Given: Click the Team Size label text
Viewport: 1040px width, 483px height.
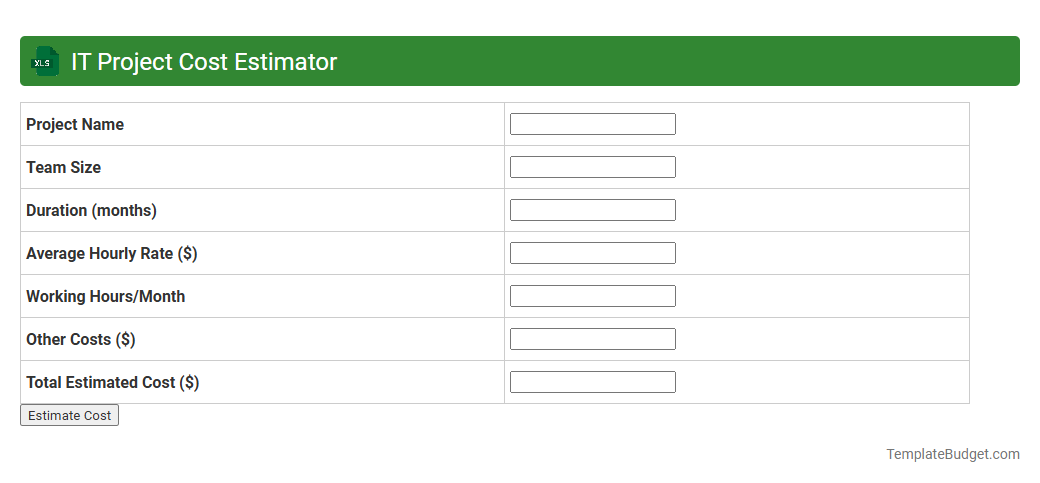Looking at the screenshot, I should [x=63, y=168].
